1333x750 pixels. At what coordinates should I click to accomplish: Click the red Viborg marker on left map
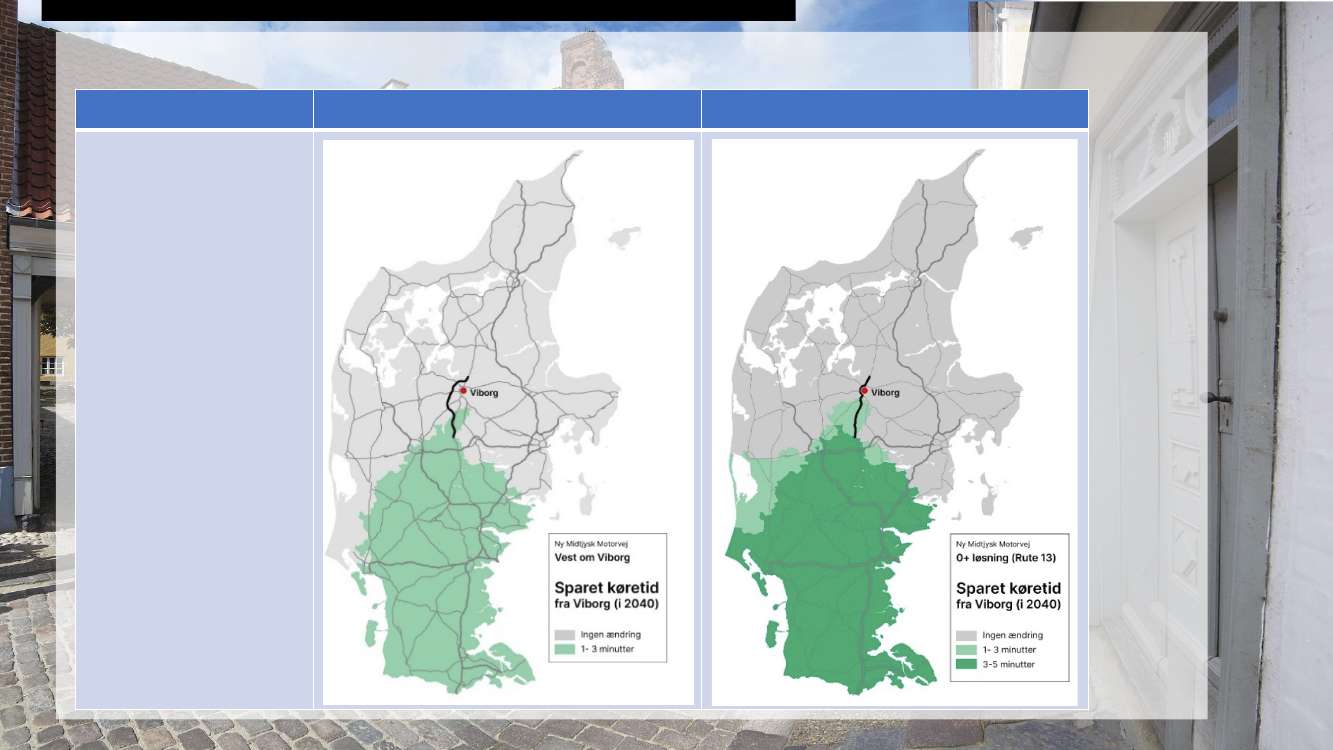(463, 391)
